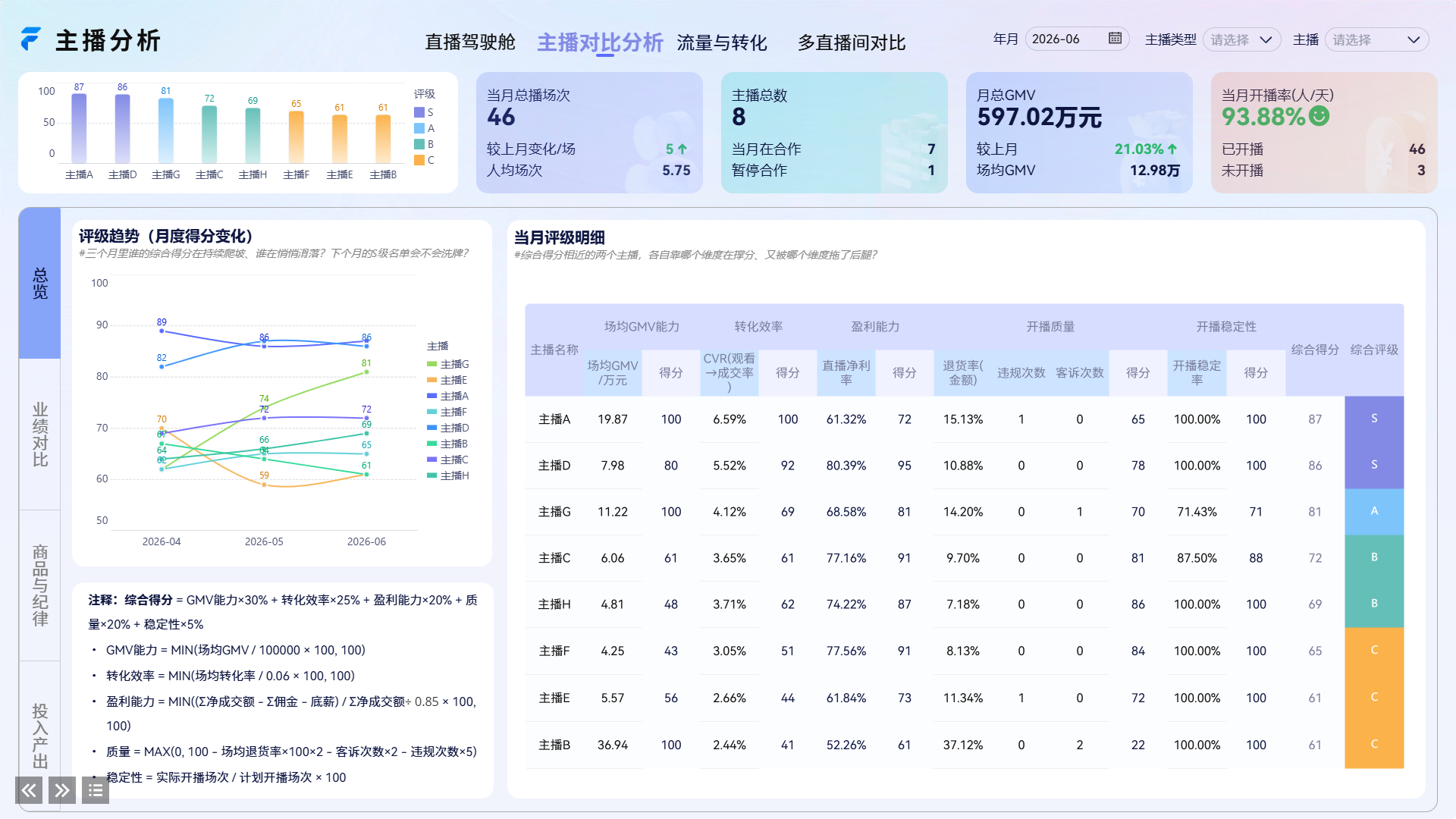Click the 综合评级 column header
Image resolution: width=1456 pixels, height=819 pixels.
[x=1374, y=350]
